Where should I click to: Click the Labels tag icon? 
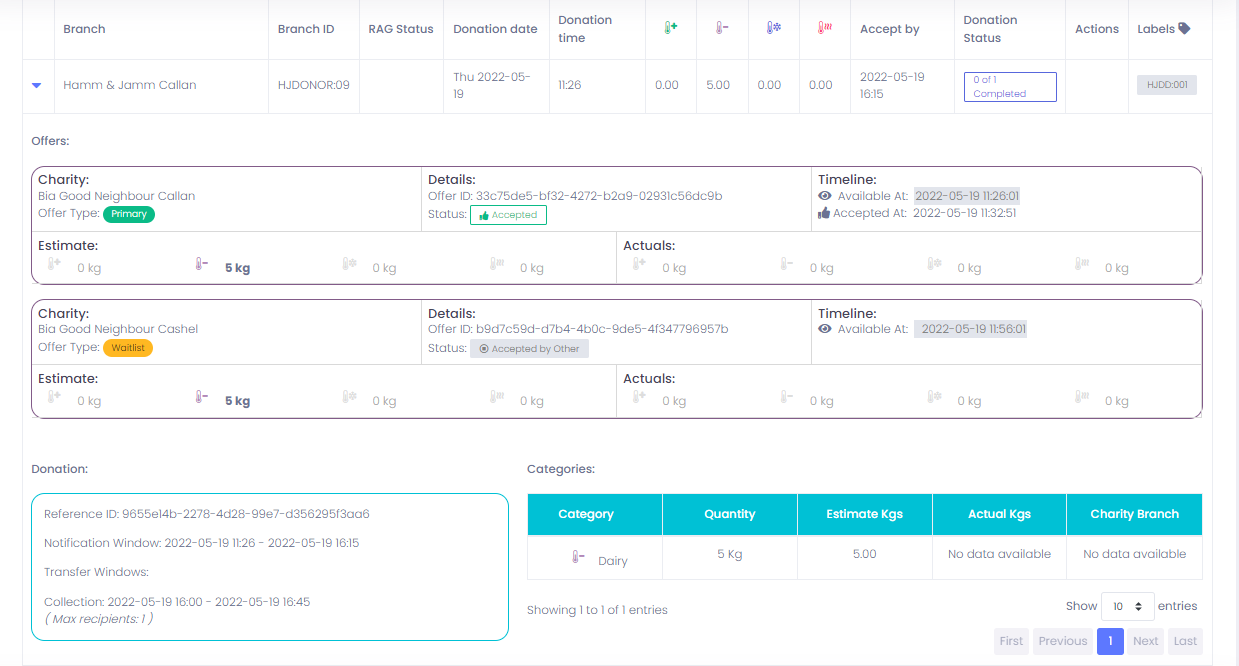click(1184, 29)
